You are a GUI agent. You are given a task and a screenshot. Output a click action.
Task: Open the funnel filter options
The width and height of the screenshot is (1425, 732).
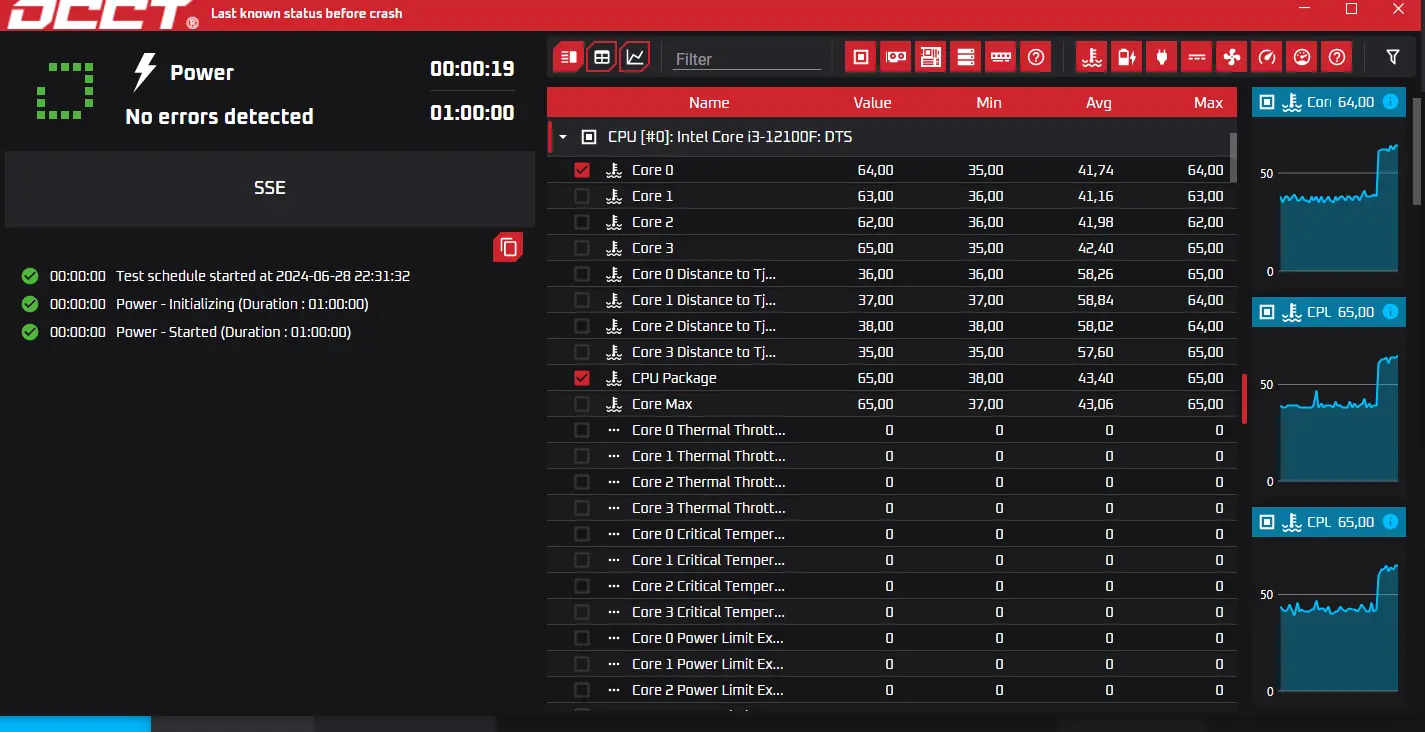click(x=1393, y=57)
